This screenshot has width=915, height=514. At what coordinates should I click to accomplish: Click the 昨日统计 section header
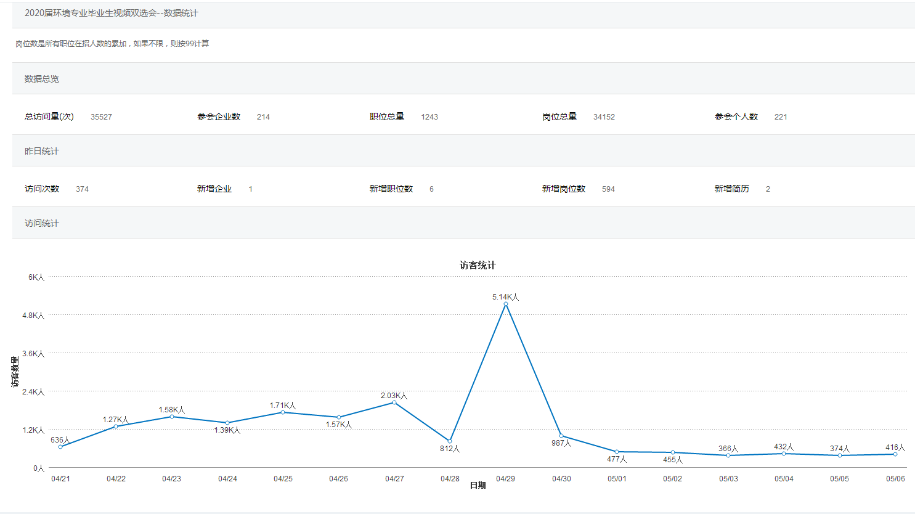[x=42, y=150]
